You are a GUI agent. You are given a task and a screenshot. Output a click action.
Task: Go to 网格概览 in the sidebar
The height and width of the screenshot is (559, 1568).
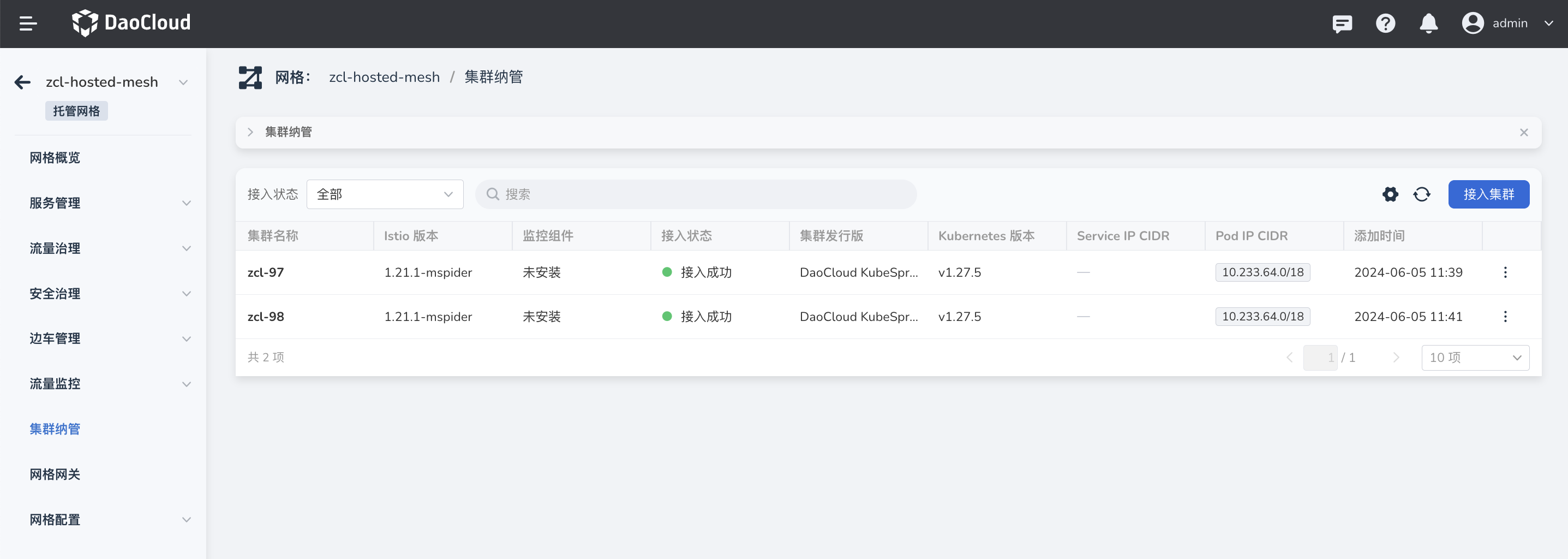pyautogui.click(x=55, y=158)
